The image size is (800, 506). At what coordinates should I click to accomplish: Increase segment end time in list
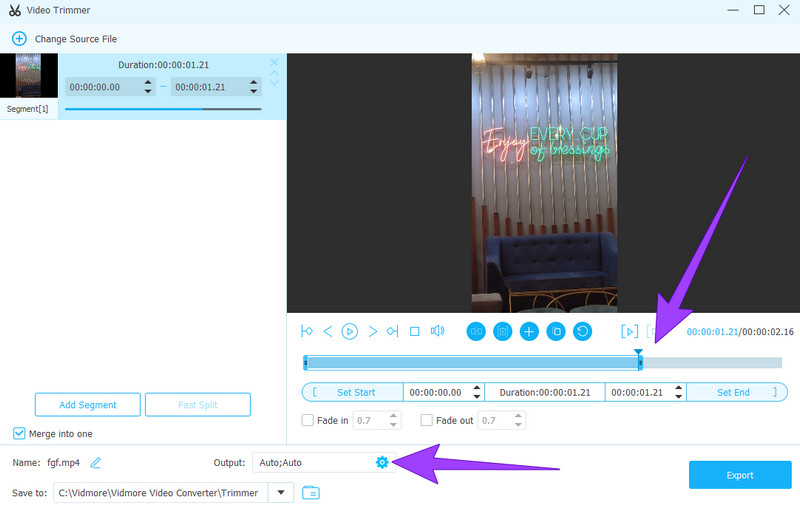(x=254, y=82)
